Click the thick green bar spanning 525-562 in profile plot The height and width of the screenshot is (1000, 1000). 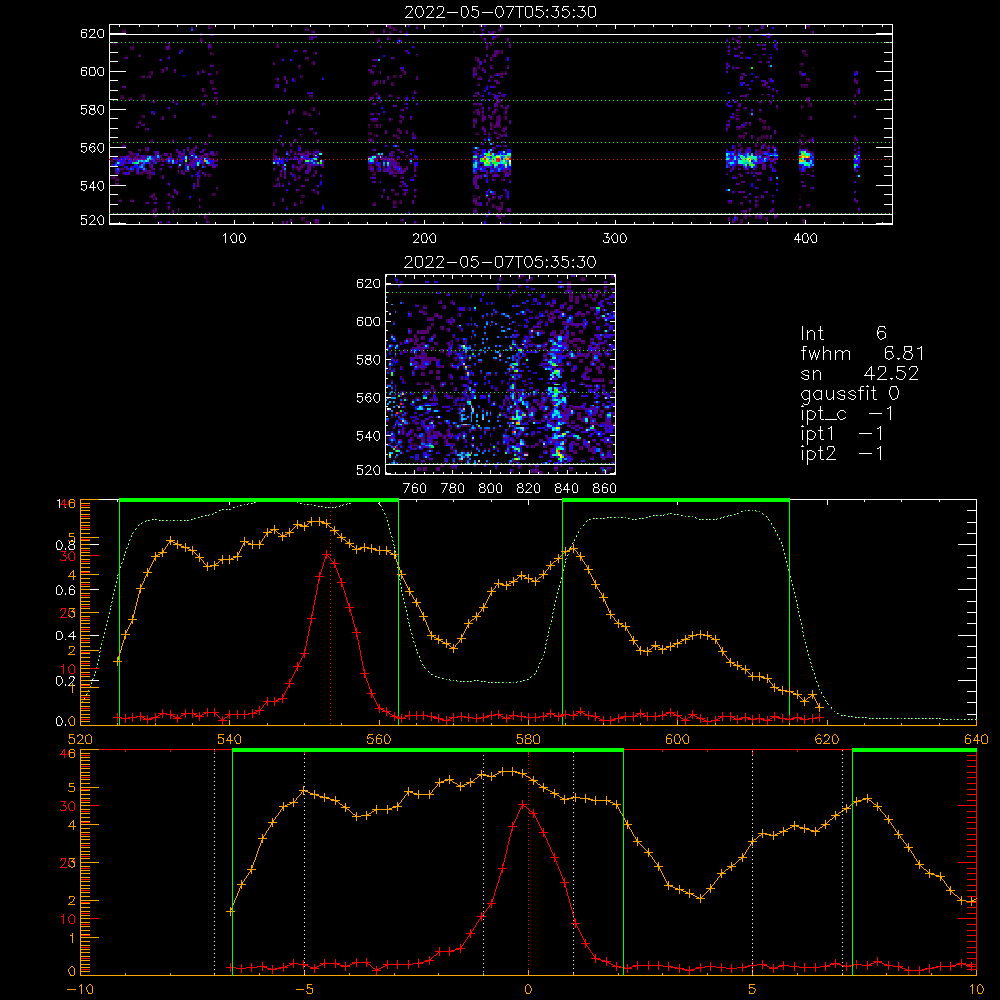(x=259, y=500)
